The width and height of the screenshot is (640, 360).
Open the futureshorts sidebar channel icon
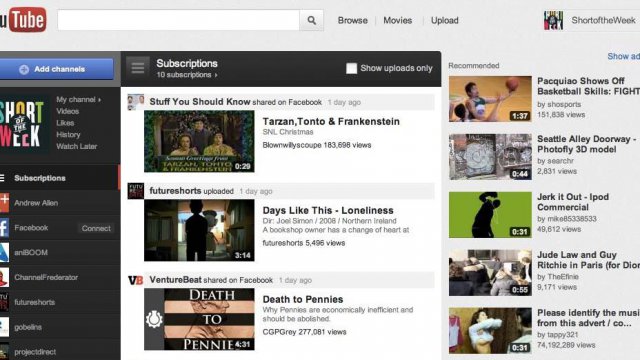tap(4, 302)
